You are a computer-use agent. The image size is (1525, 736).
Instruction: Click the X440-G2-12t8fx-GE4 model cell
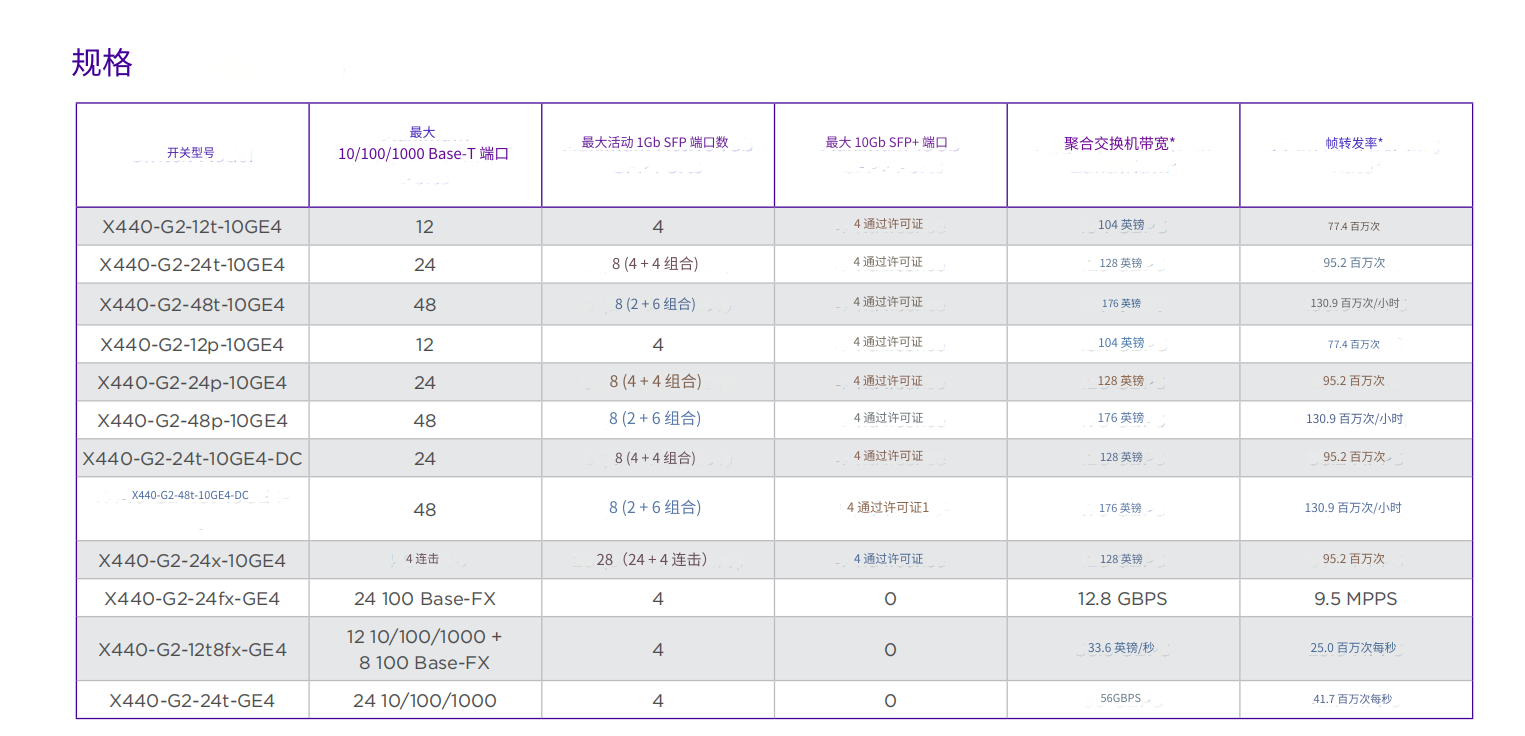(192, 650)
